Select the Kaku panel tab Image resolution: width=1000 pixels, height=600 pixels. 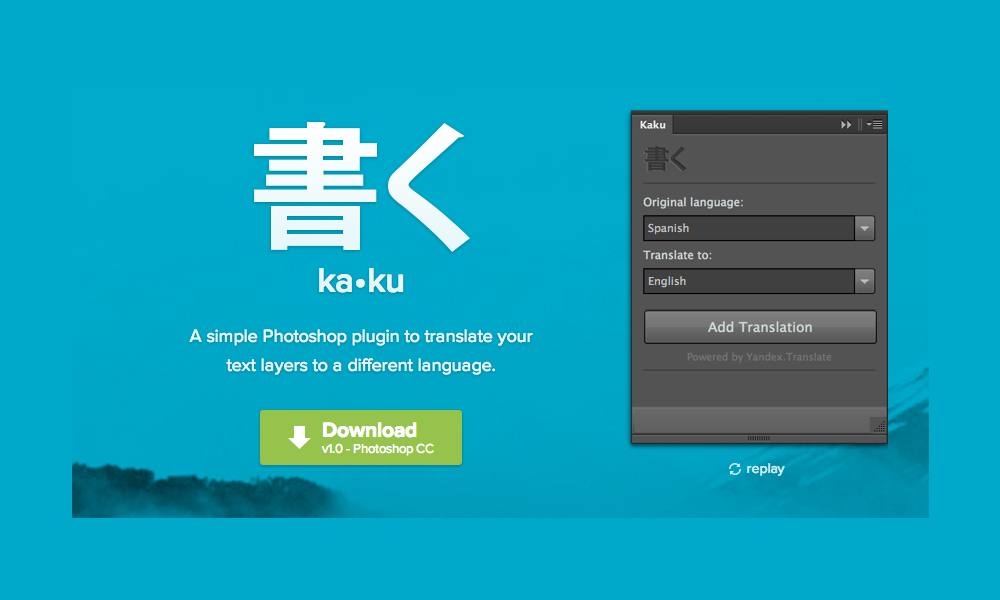(652, 124)
